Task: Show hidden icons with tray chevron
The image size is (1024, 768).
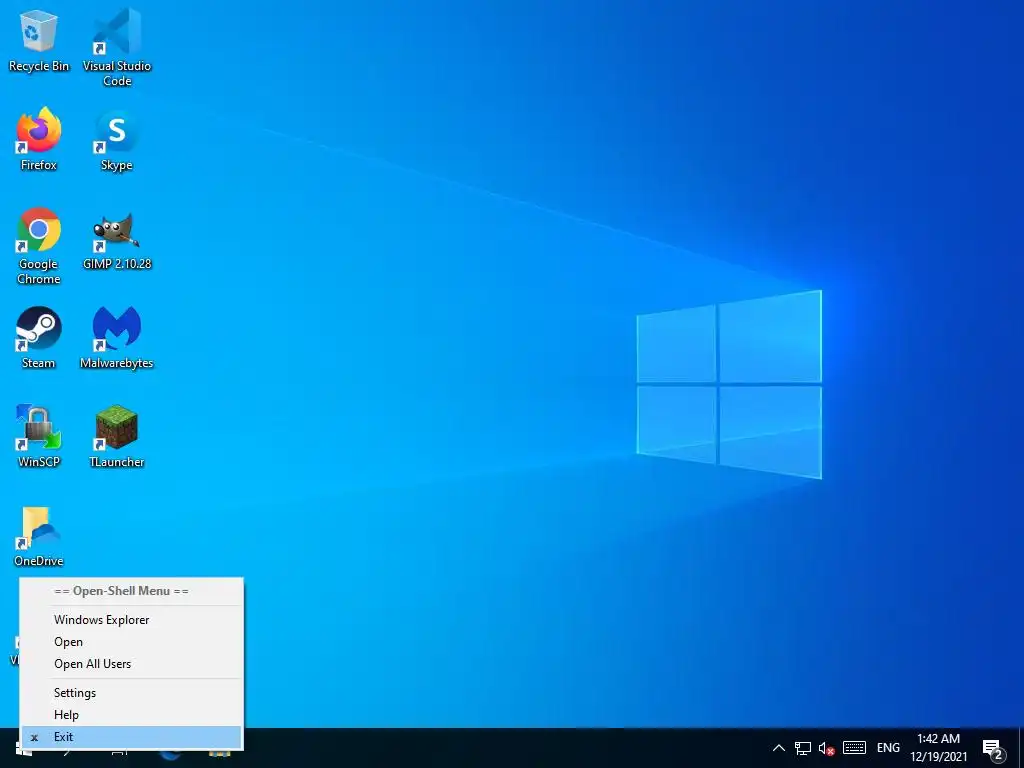Action: pyautogui.click(x=778, y=748)
